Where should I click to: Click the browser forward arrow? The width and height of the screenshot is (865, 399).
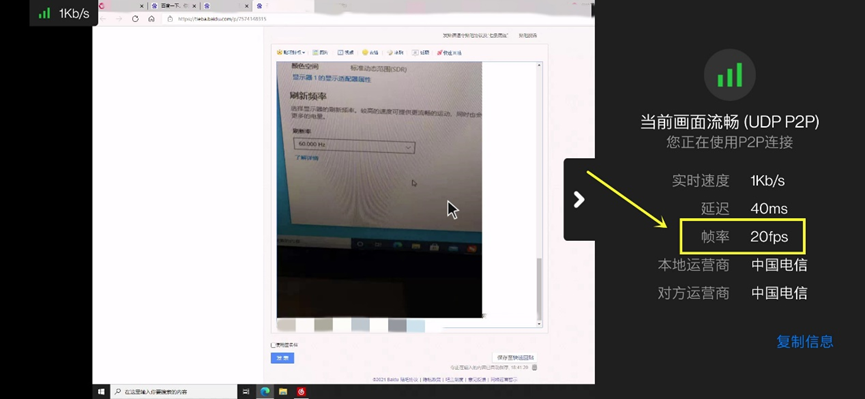click(119, 19)
